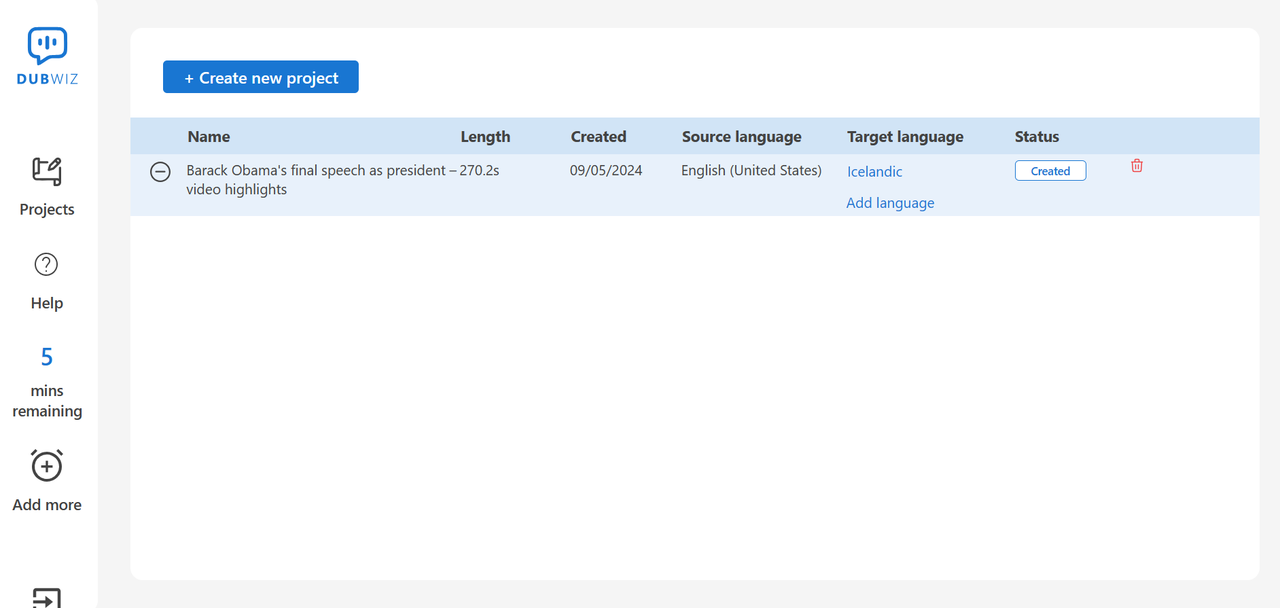Click the Help question mark icon
The image size is (1280, 608).
(47, 264)
